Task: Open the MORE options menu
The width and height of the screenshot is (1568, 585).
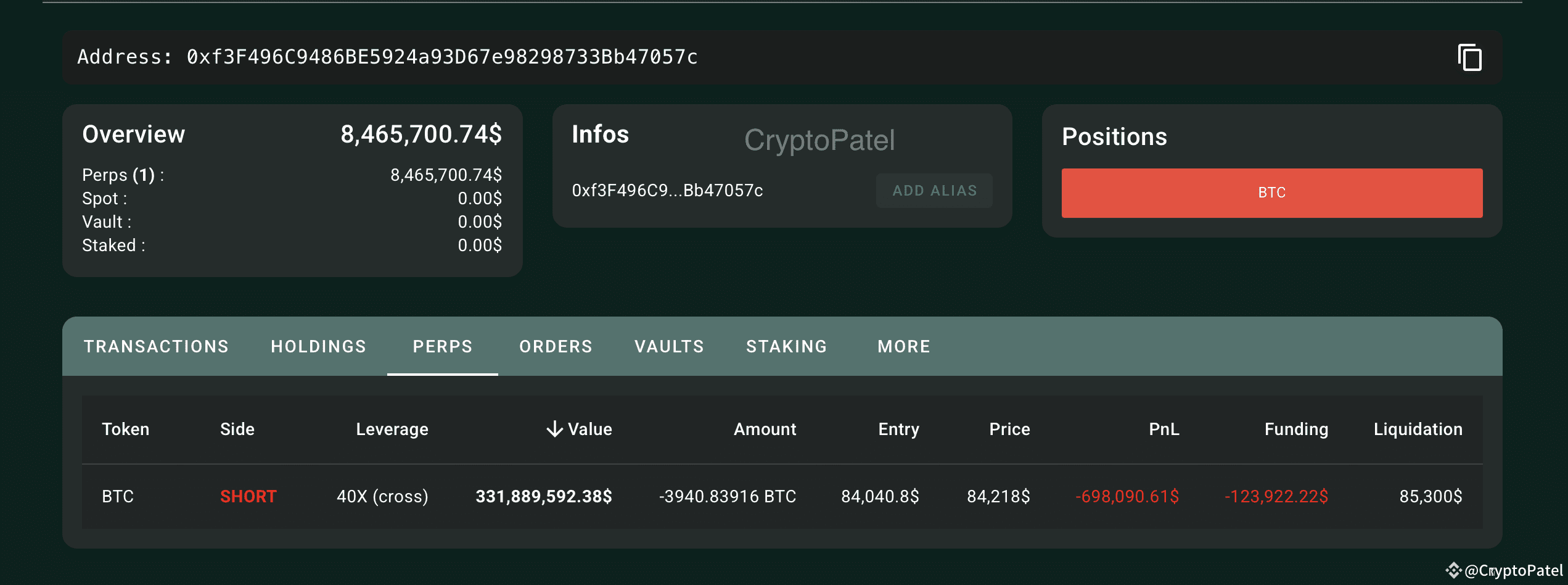Action: pyautogui.click(x=903, y=346)
